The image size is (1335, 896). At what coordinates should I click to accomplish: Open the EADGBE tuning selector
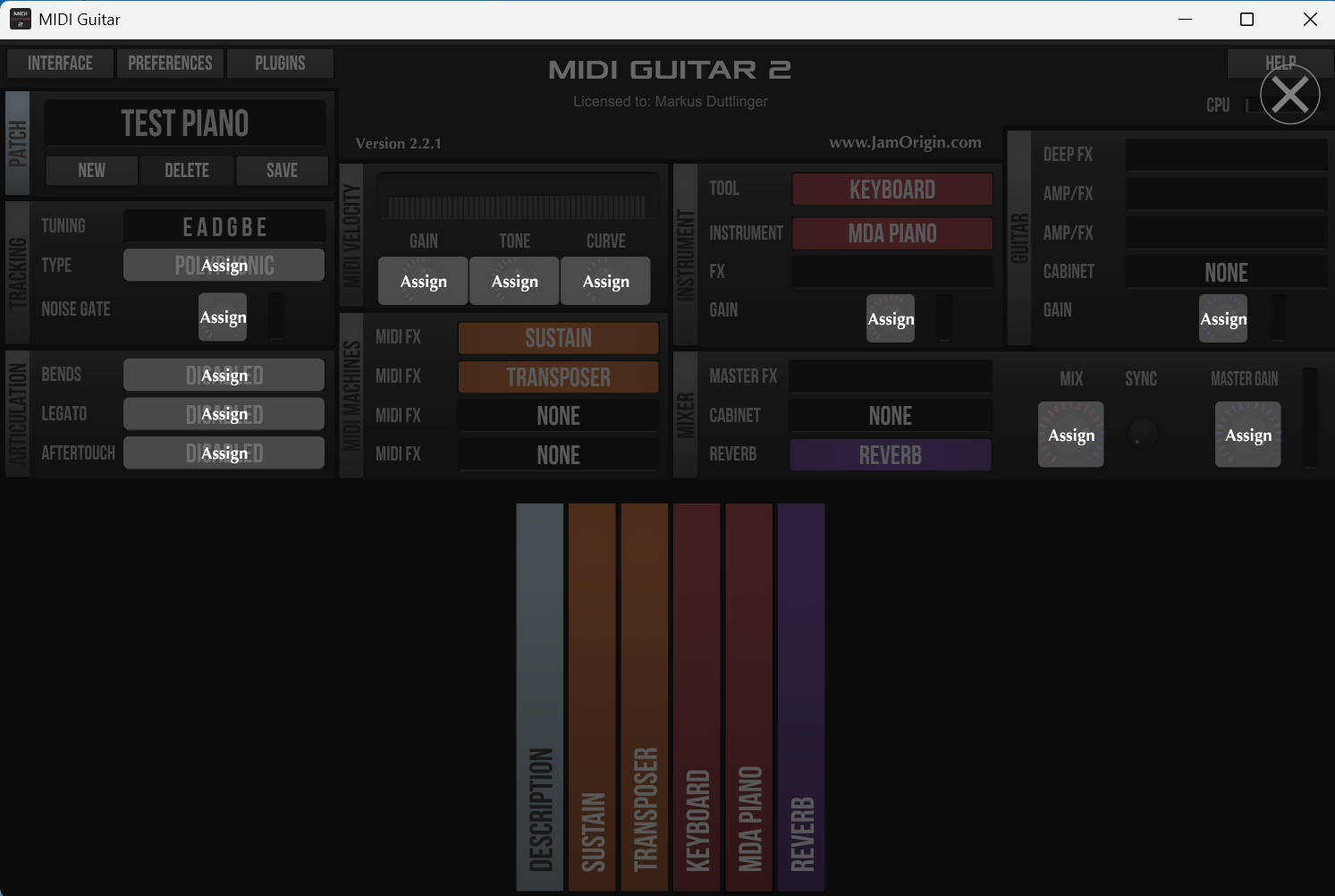point(224,227)
